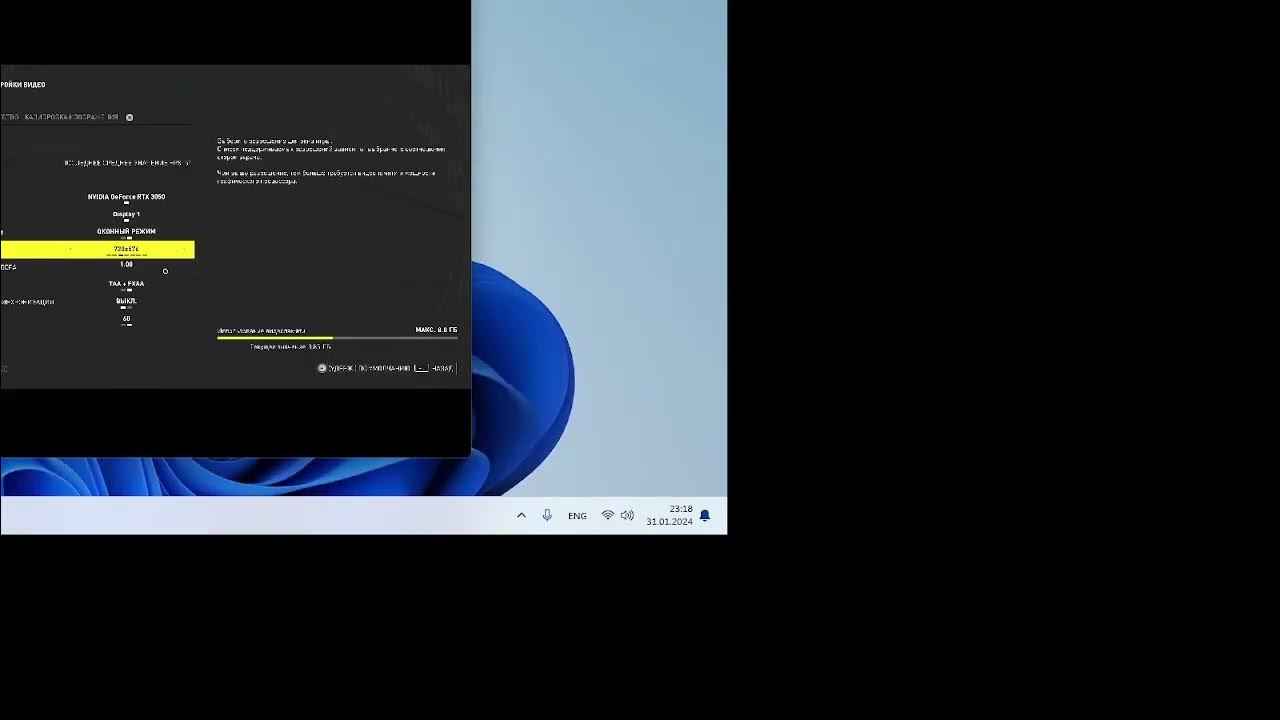Click the speaker volume icon
Image resolution: width=1280 pixels, height=720 pixels.
tap(627, 515)
